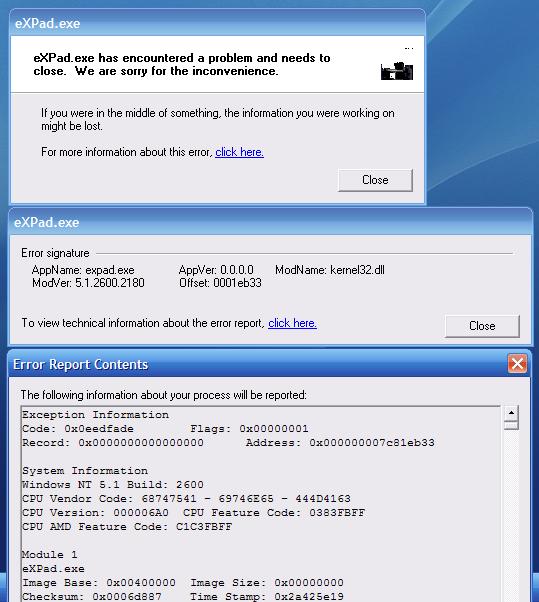
Task: Click the error report scrollbar thumb
Action: (x=511, y=425)
